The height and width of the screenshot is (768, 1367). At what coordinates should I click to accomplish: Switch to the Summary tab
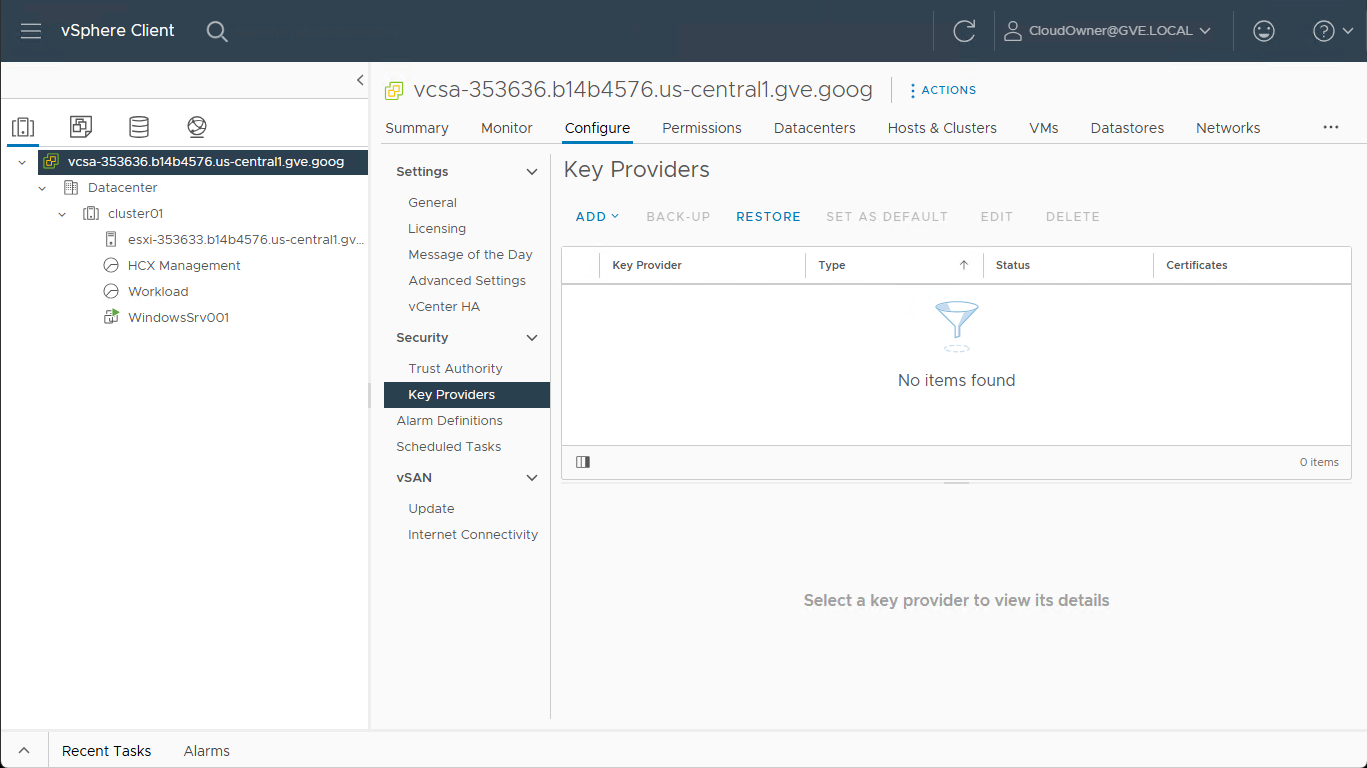click(x=417, y=128)
